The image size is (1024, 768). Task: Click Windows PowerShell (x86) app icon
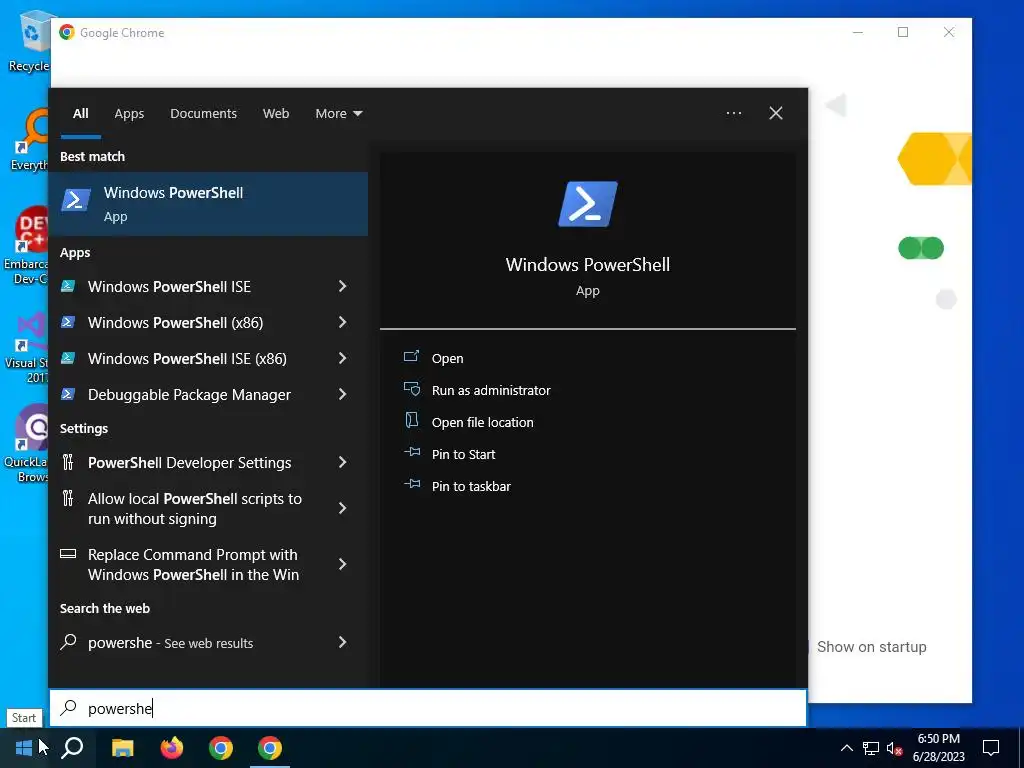point(68,322)
